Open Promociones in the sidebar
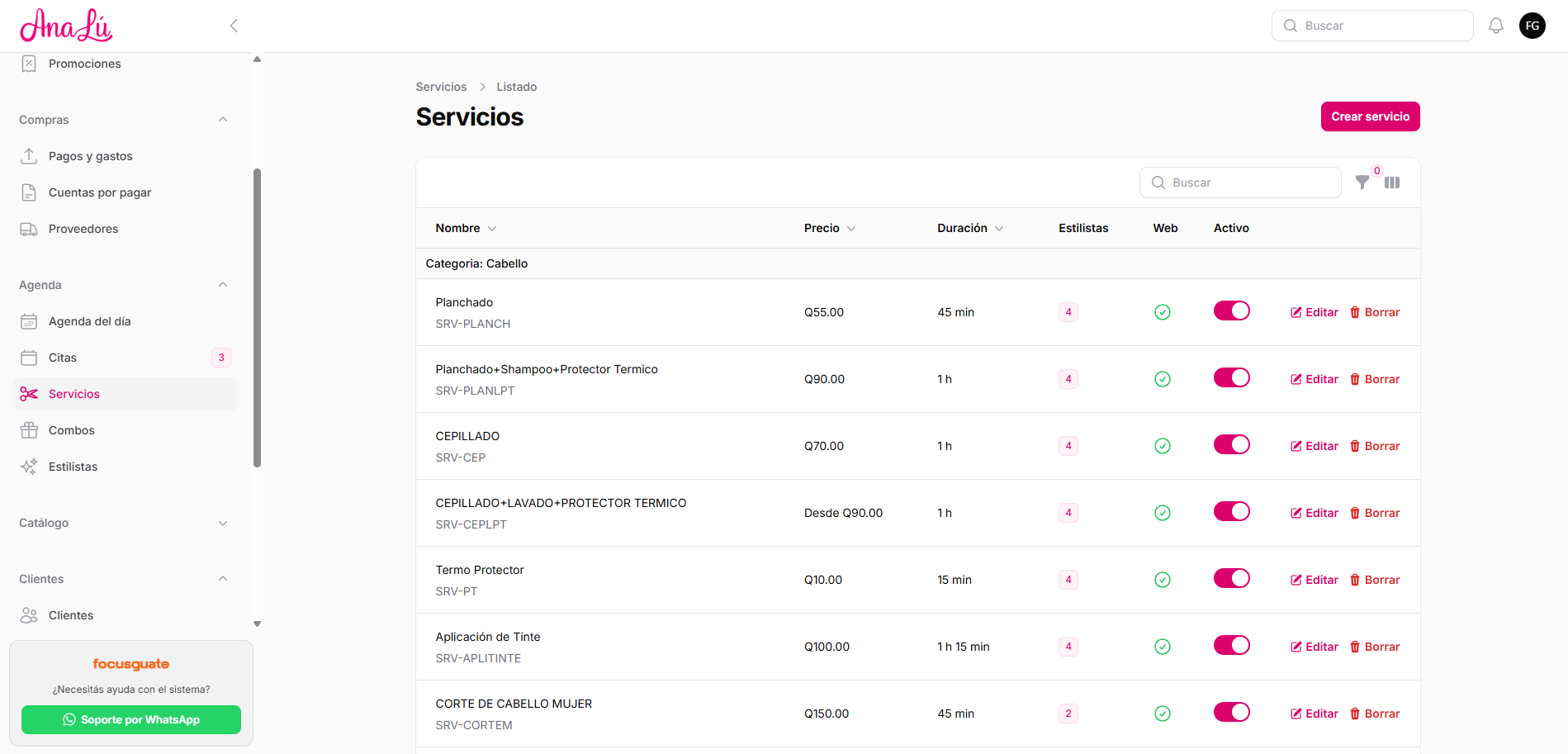The width and height of the screenshot is (1568, 754). 126,64
